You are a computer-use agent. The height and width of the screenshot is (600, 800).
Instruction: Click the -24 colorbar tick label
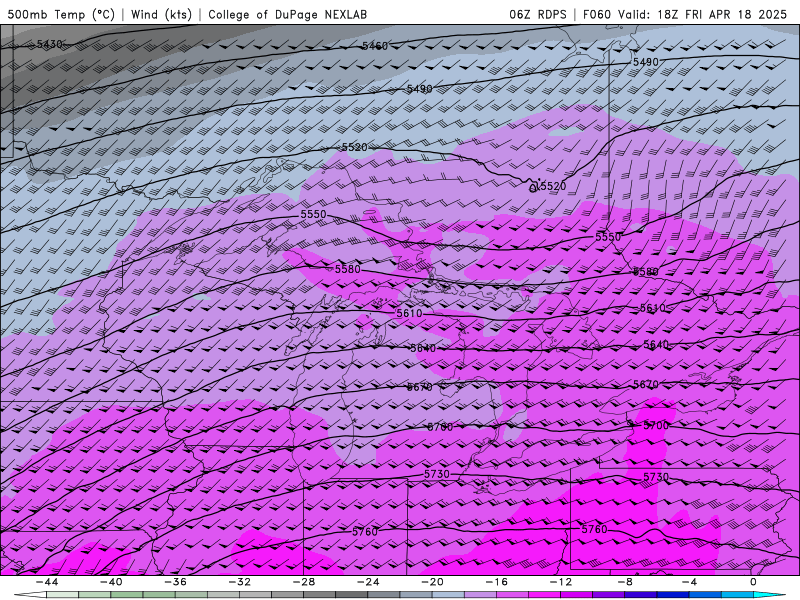coord(368,582)
